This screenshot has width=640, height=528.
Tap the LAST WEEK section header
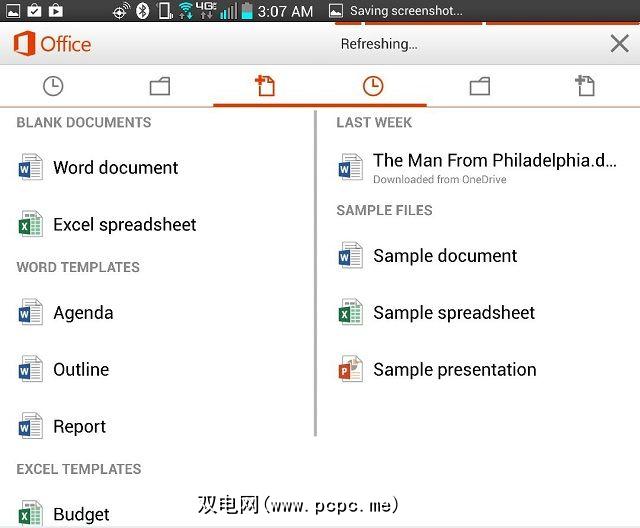tap(374, 122)
